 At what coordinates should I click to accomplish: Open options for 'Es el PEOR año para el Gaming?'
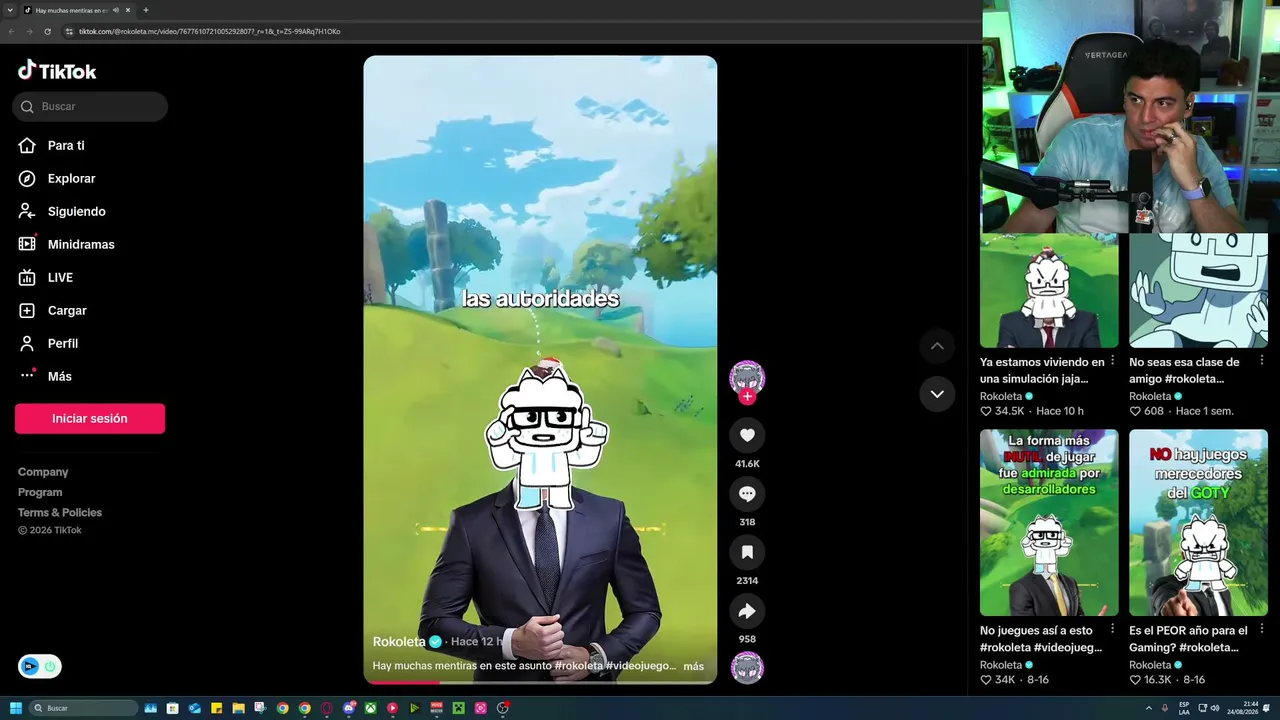pyautogui.click(x=1262, y=630)
